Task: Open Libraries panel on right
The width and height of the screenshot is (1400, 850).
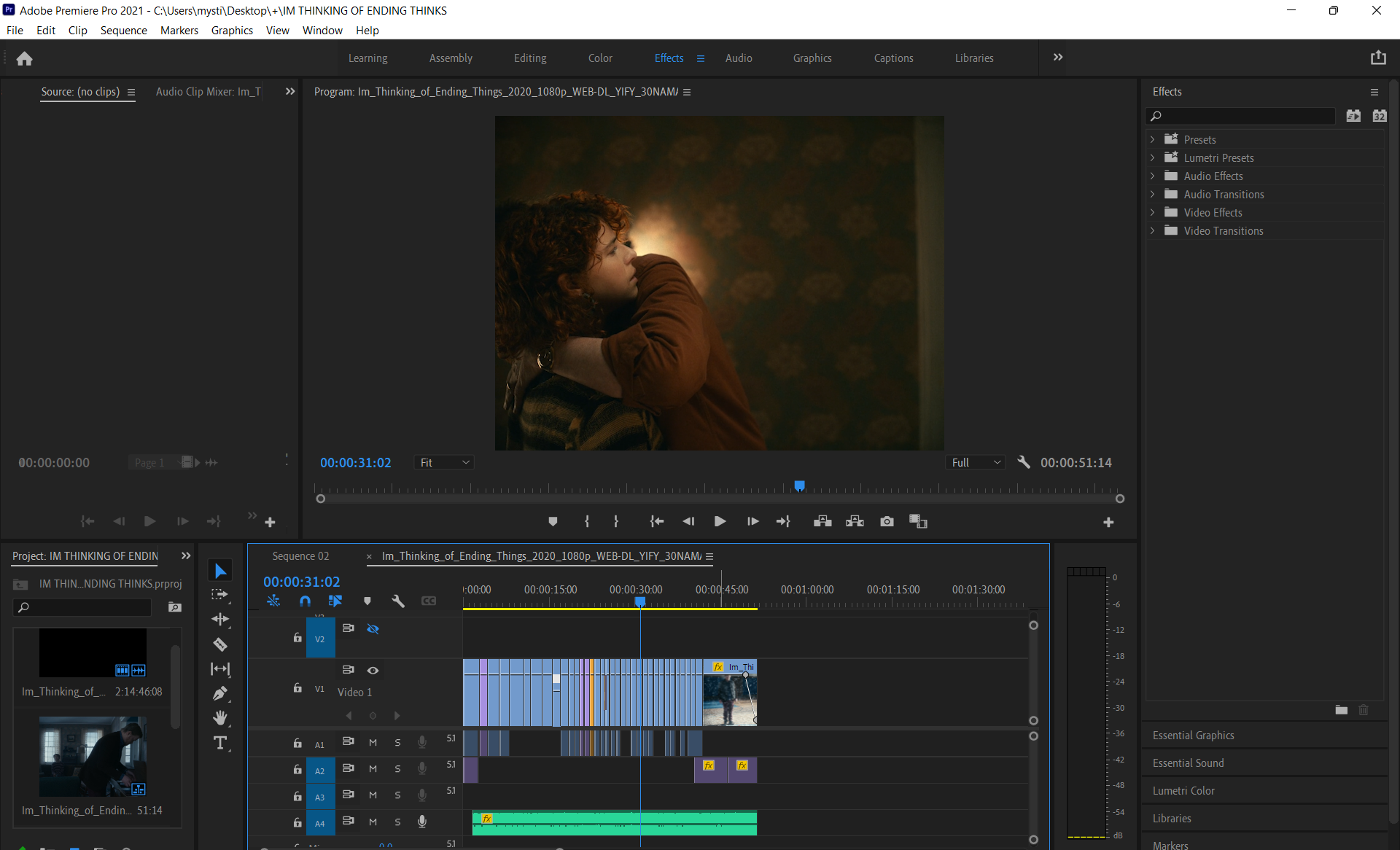Action: 1172,819
